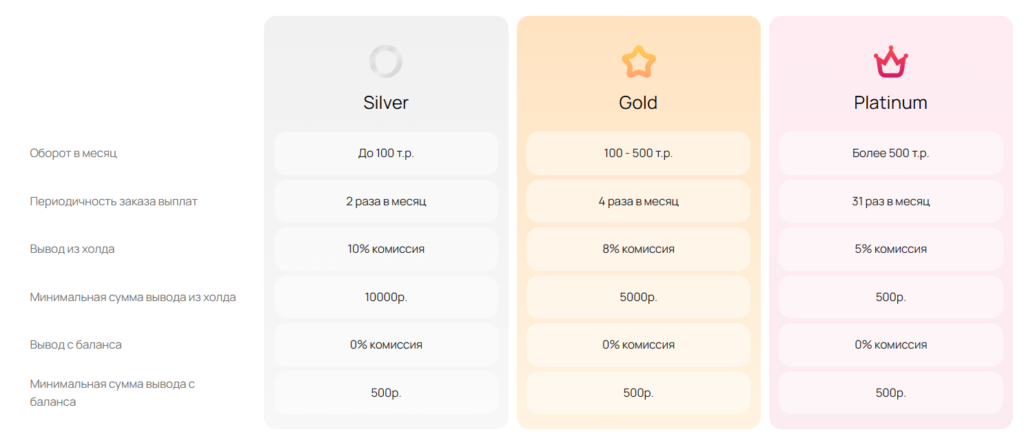Click the "31 раз в месяц" cell

pyautogui.click(x=891, y=201)
